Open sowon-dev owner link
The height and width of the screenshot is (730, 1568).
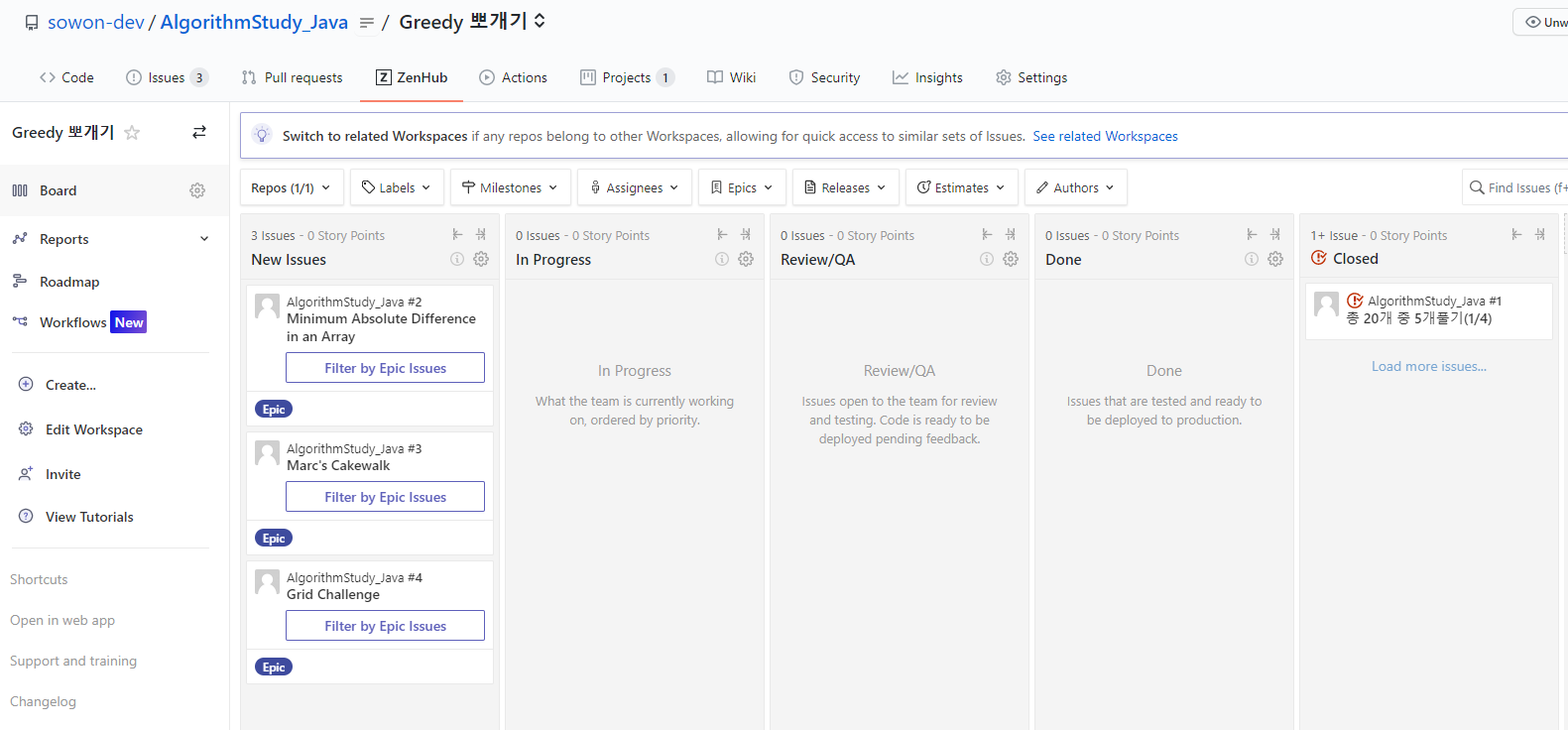tap(96, 22)
